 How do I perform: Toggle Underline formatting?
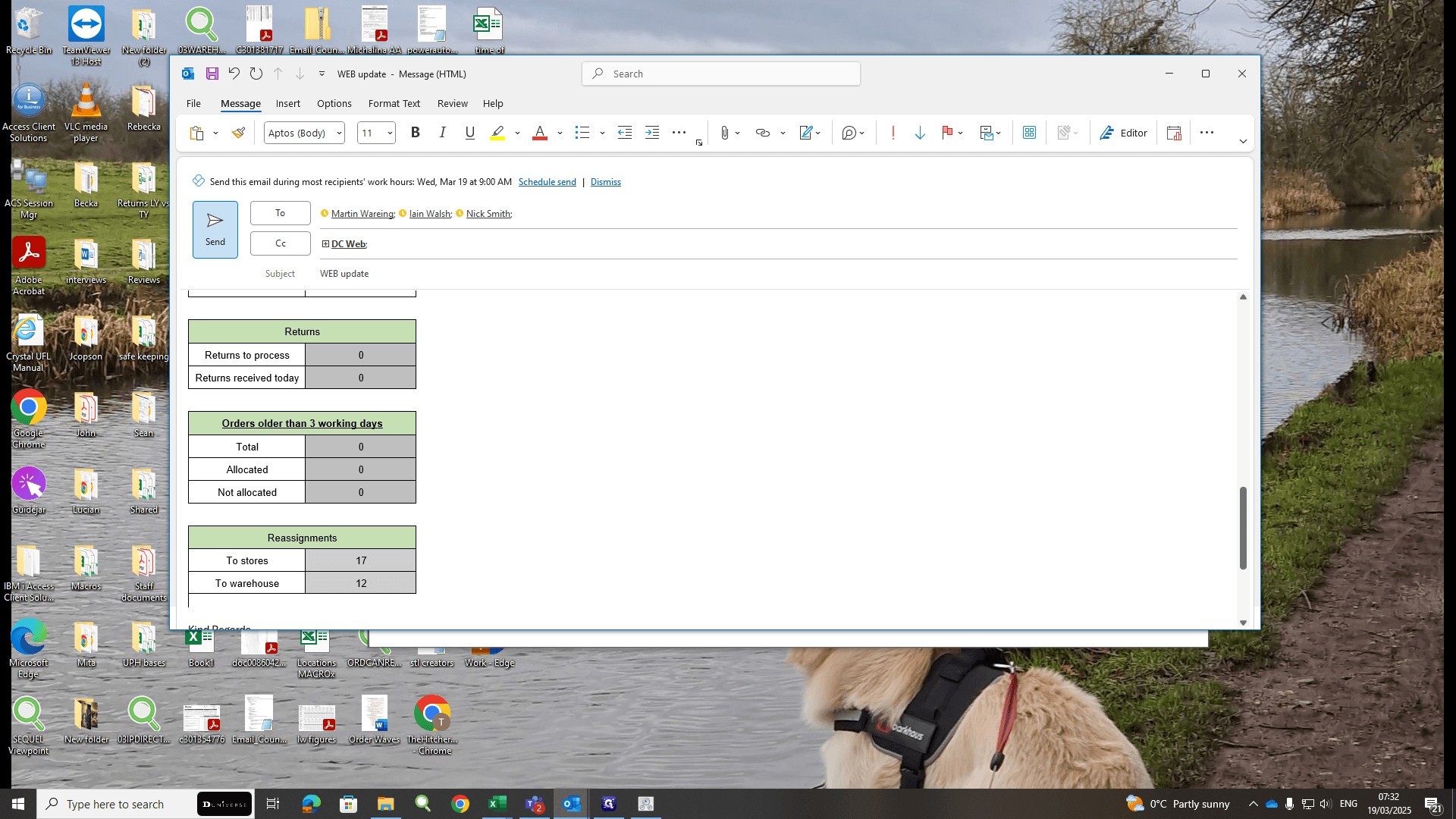470,133
